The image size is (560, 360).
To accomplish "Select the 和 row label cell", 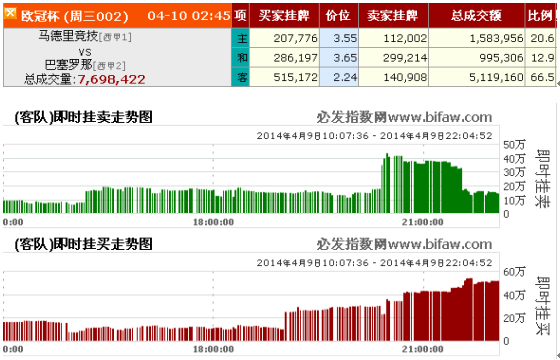I will pos(241,58).
